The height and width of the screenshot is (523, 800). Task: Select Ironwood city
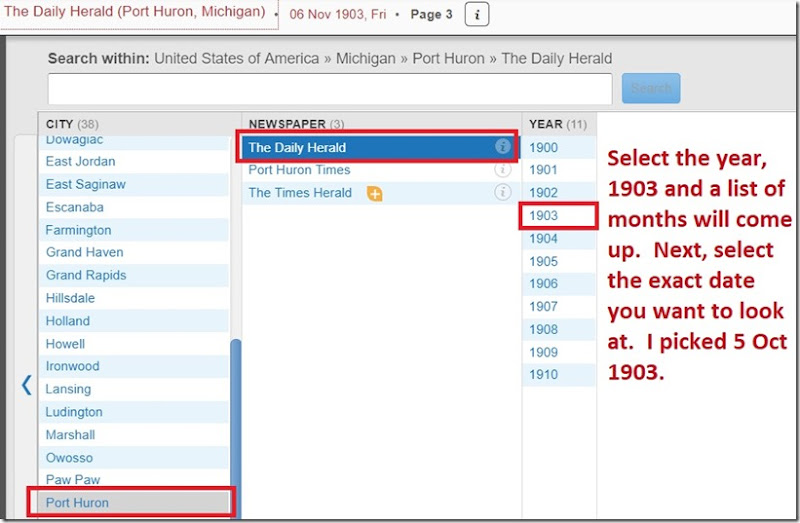(x=134, y=366)
